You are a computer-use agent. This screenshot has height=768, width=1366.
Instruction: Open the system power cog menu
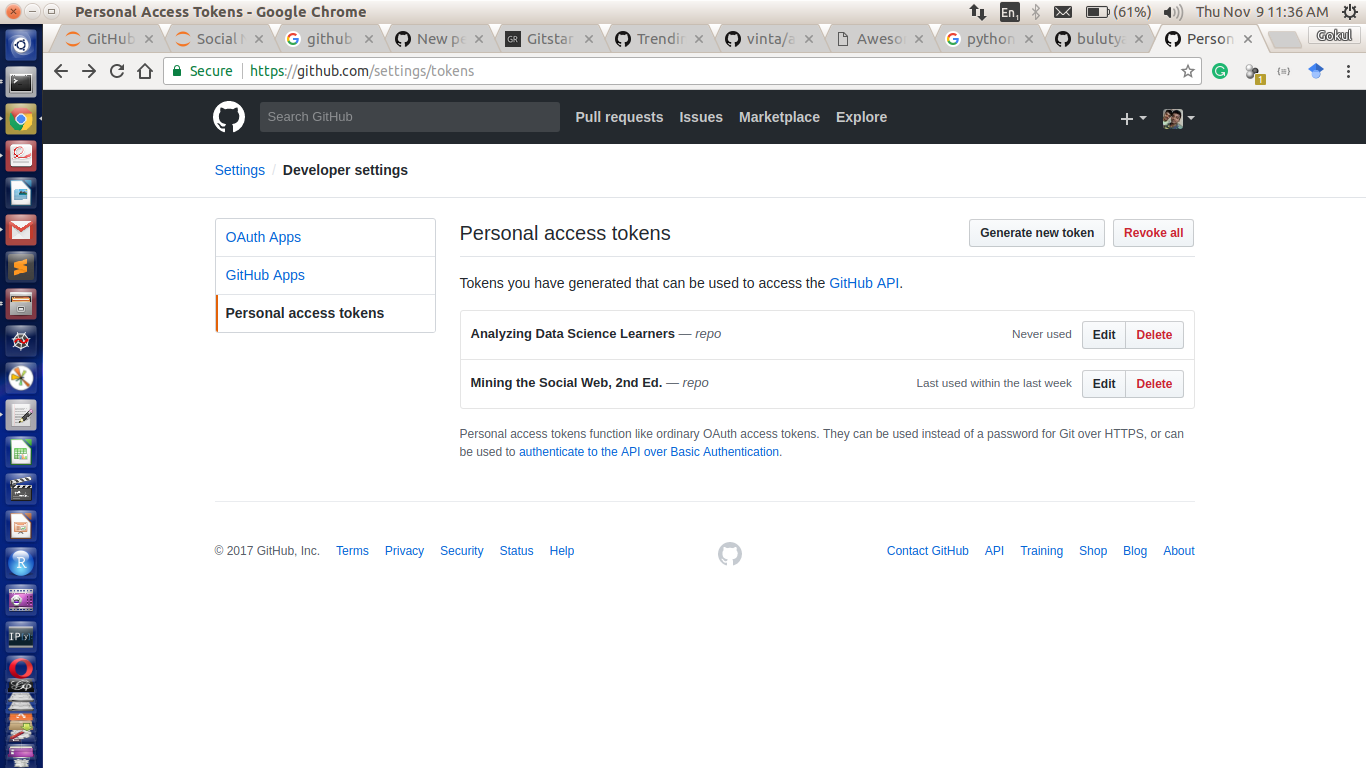coord(1349,12)
